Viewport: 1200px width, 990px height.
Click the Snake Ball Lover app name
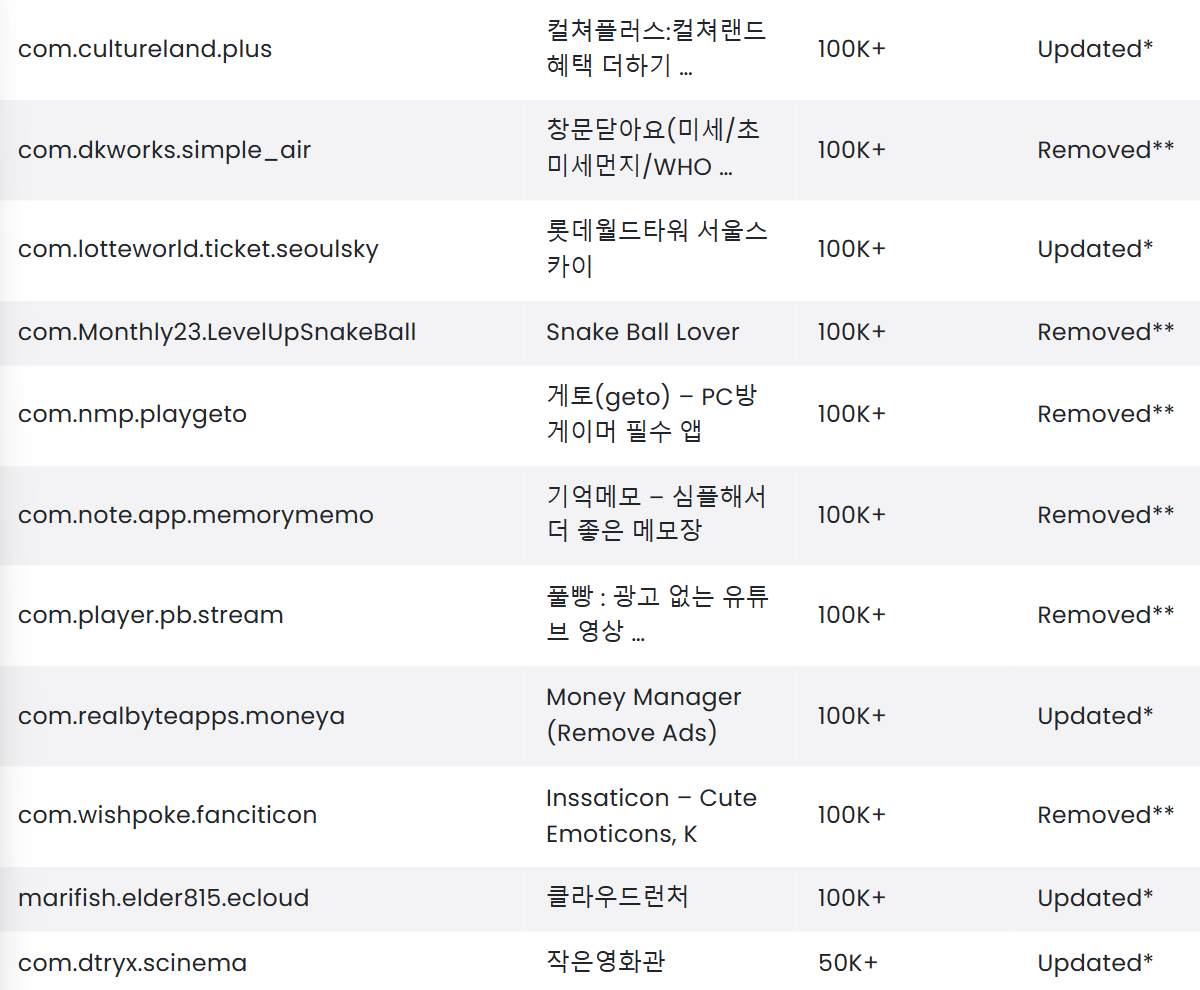coord(642,332)
